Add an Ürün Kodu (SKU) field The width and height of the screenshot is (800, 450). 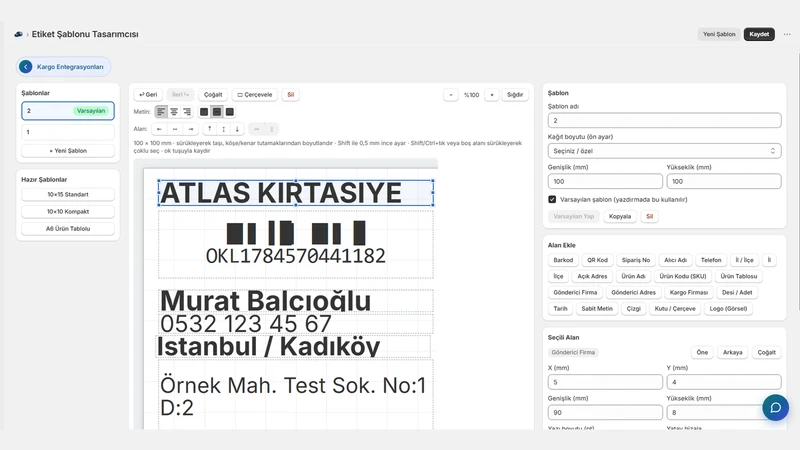(683, 277)
